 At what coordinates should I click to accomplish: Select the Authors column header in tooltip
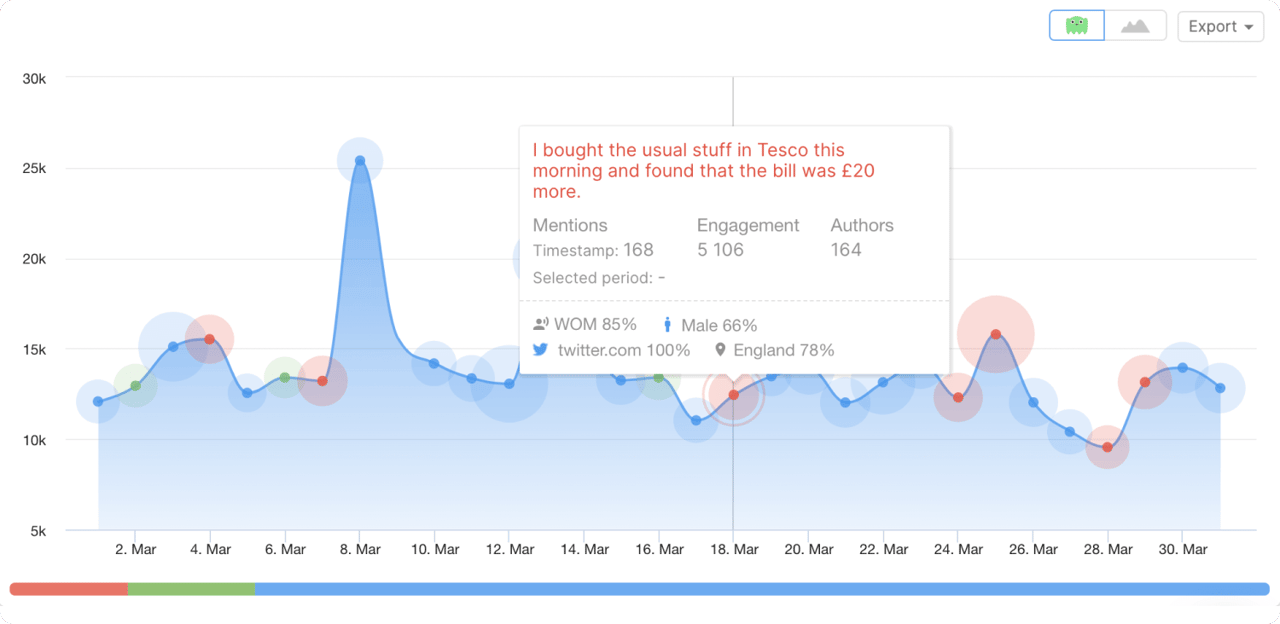click(862, 225)
